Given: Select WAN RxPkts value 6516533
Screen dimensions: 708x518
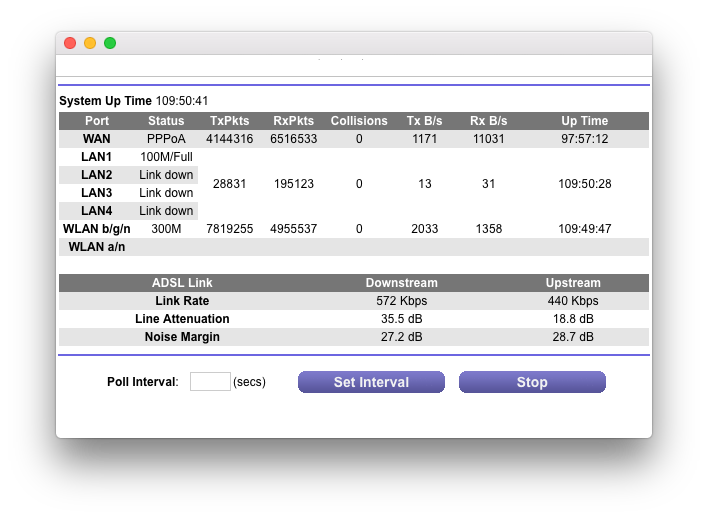Looking at the screenshot, I should pyautogui.click(x=293, y=139).
